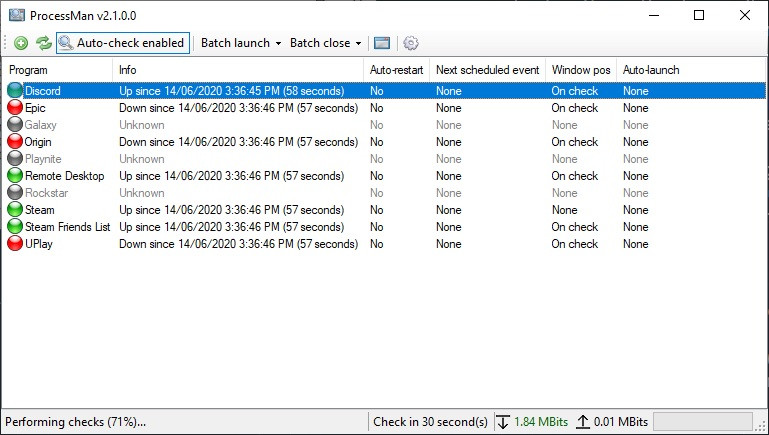This screenshot has height=435, width=769.
Task: Click Remote Desktop's 'On check' window pos
Action: pos(575,176)
